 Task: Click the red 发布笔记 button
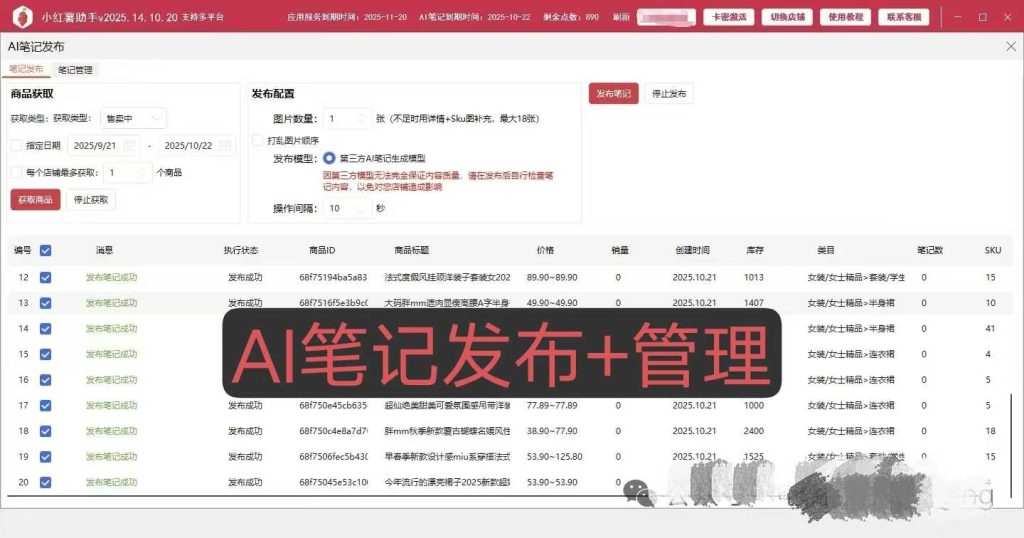click(x=613, y=93)
